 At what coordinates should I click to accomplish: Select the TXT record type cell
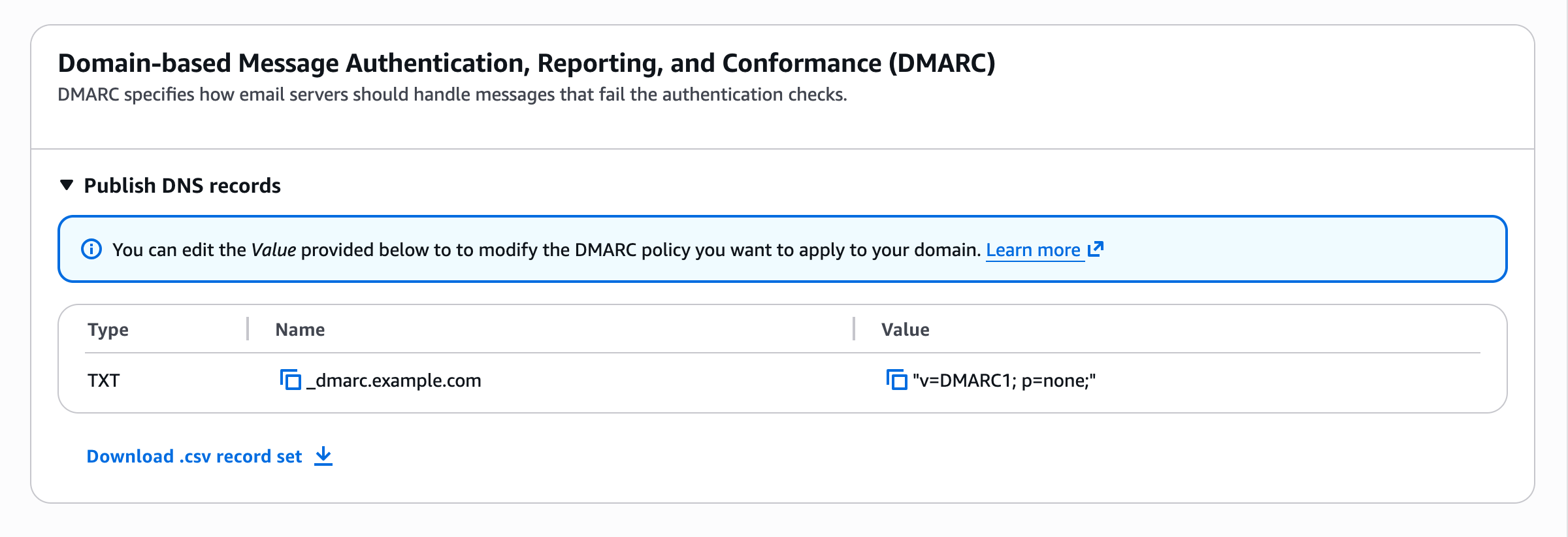[x=104, y=380]
